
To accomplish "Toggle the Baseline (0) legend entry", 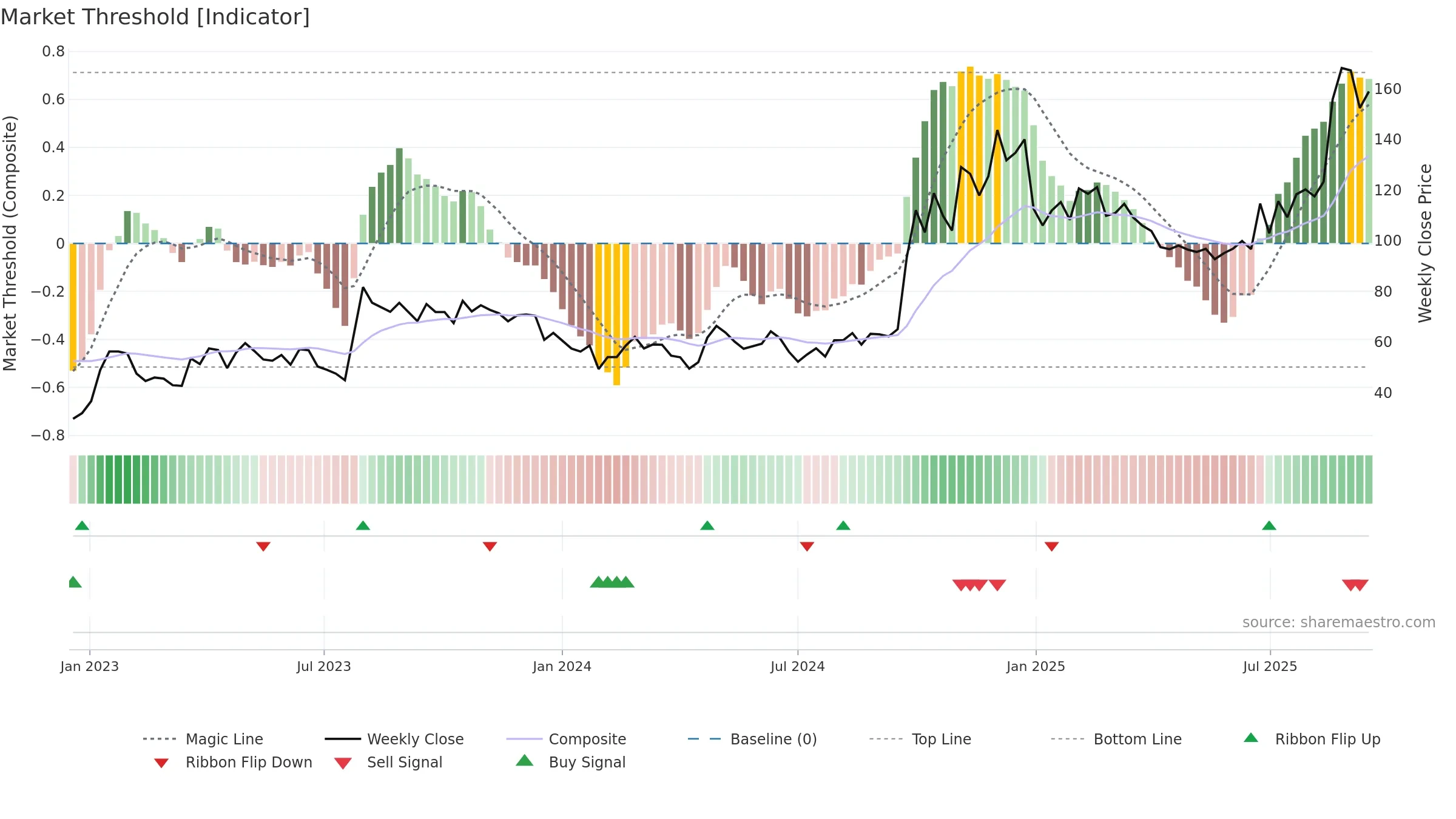I will [752, 739].
